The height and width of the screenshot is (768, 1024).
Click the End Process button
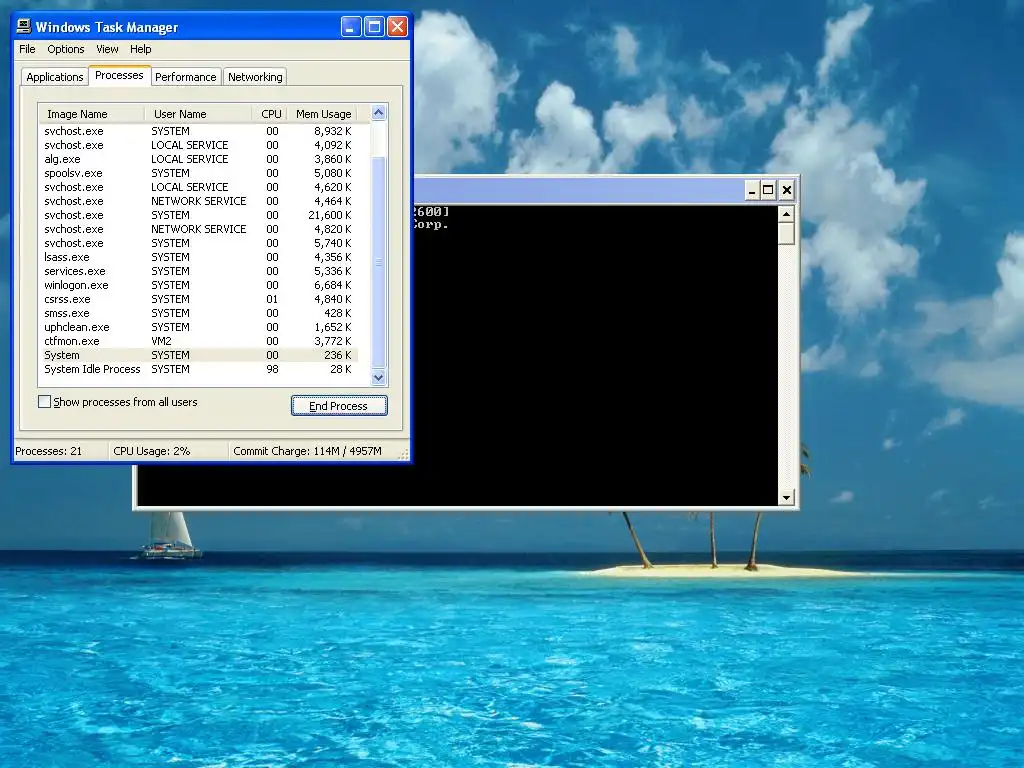tap(339, 406)
